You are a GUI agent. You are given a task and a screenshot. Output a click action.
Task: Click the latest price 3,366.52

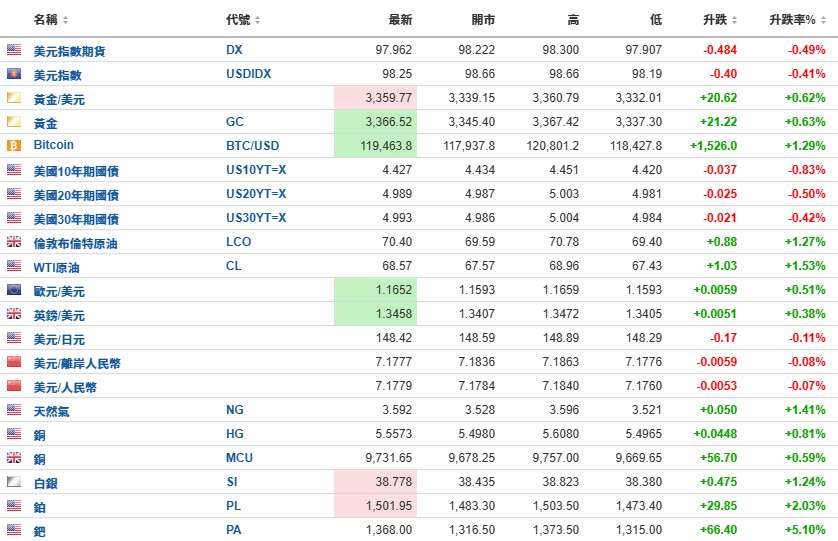pyautogui.click(x=389, y=122)
